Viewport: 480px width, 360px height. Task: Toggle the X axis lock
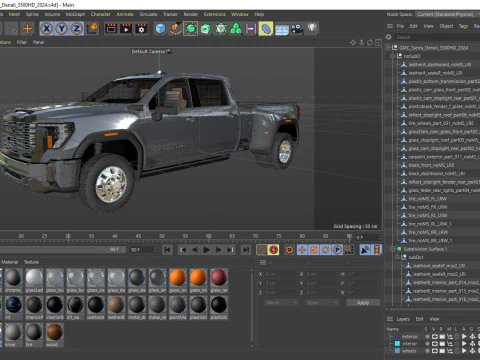point(47,29)
